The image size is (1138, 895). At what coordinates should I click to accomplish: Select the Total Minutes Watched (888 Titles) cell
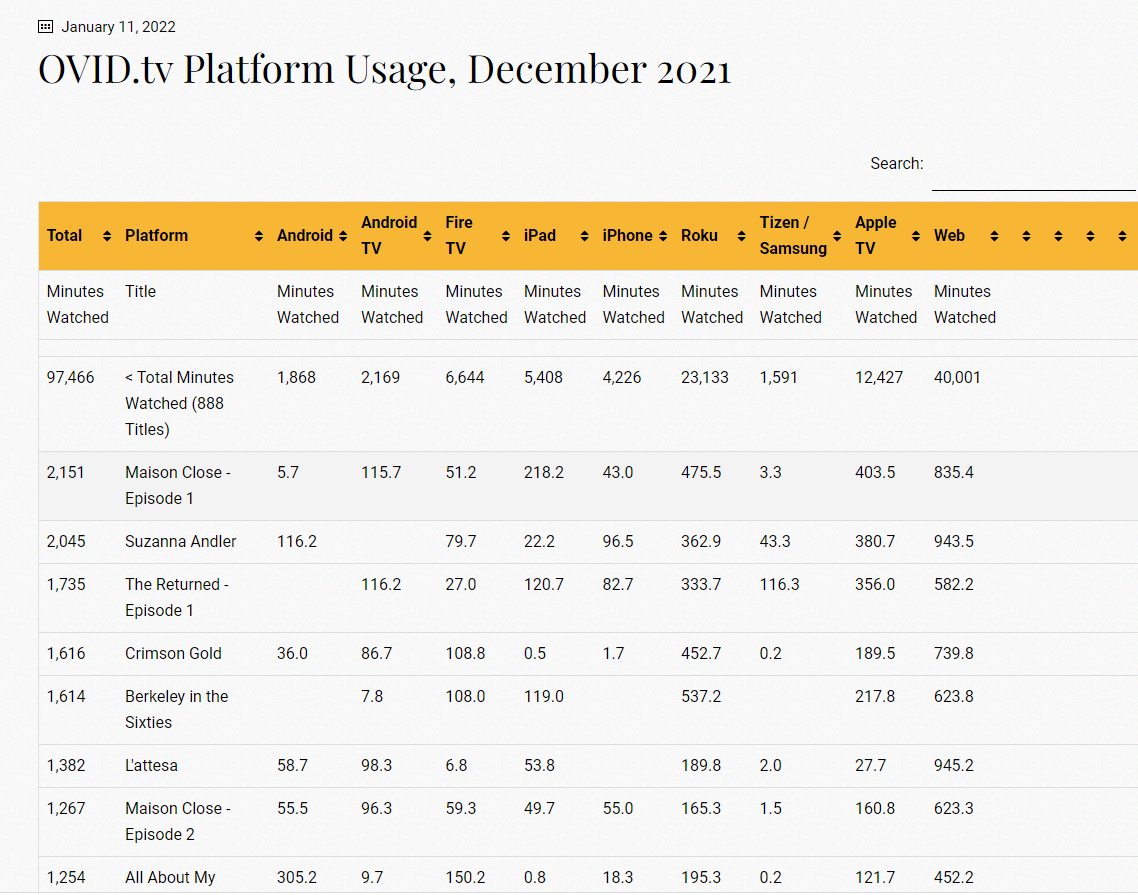coord(179,404)
